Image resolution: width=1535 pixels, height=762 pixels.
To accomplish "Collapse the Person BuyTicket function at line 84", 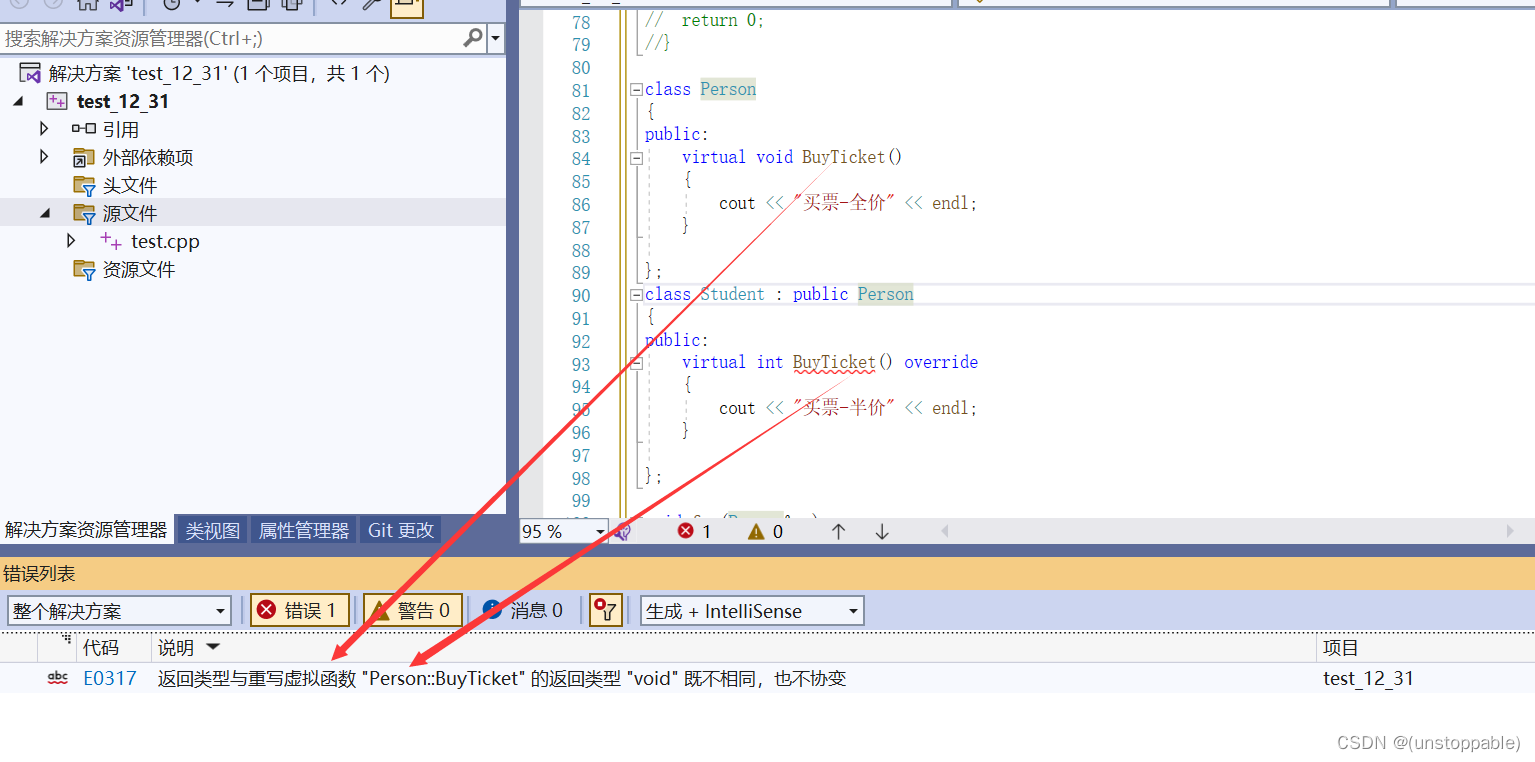I will pyautogui.click(x=636, y=158).
